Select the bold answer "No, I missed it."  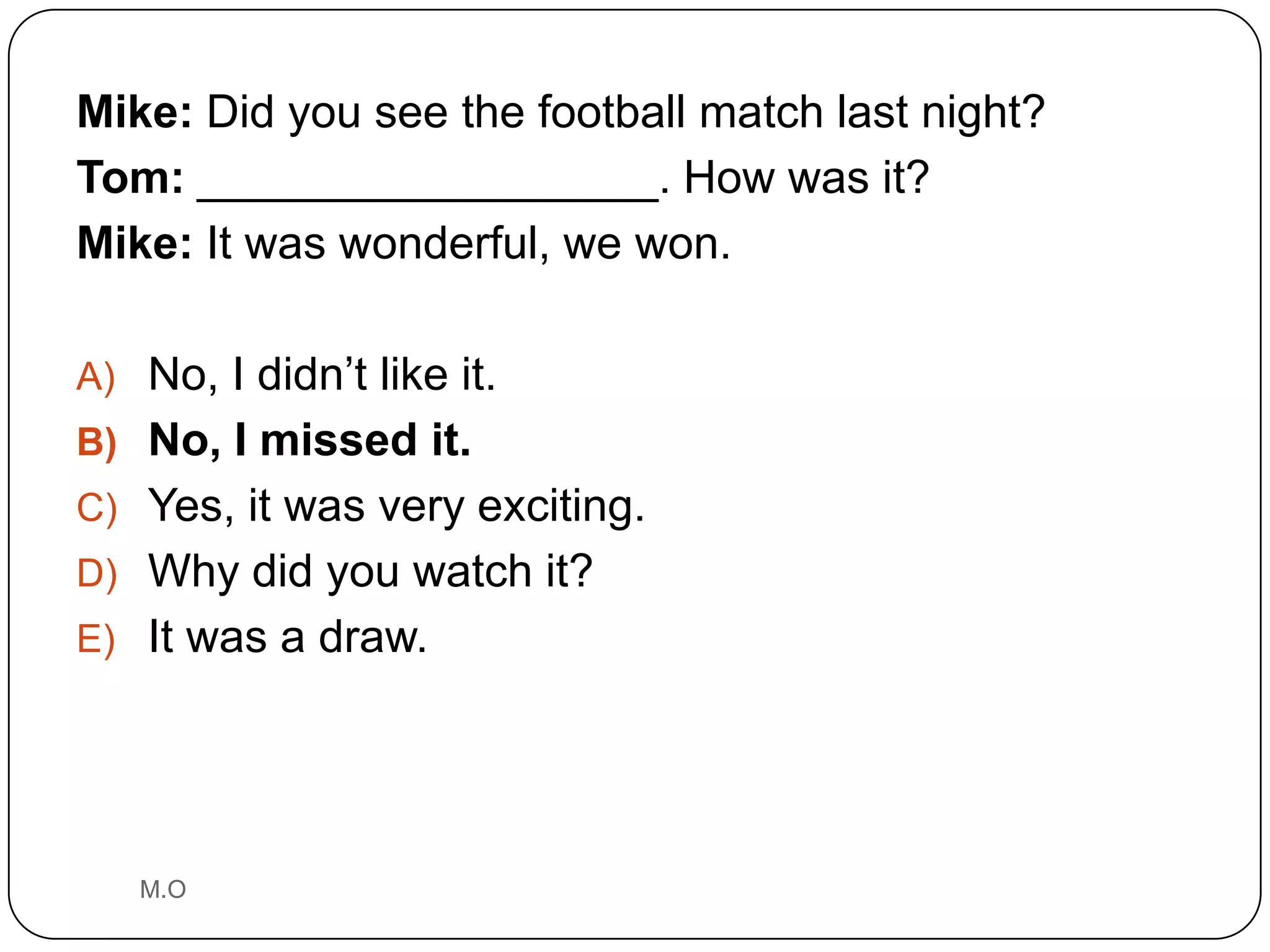pos(309,441)
